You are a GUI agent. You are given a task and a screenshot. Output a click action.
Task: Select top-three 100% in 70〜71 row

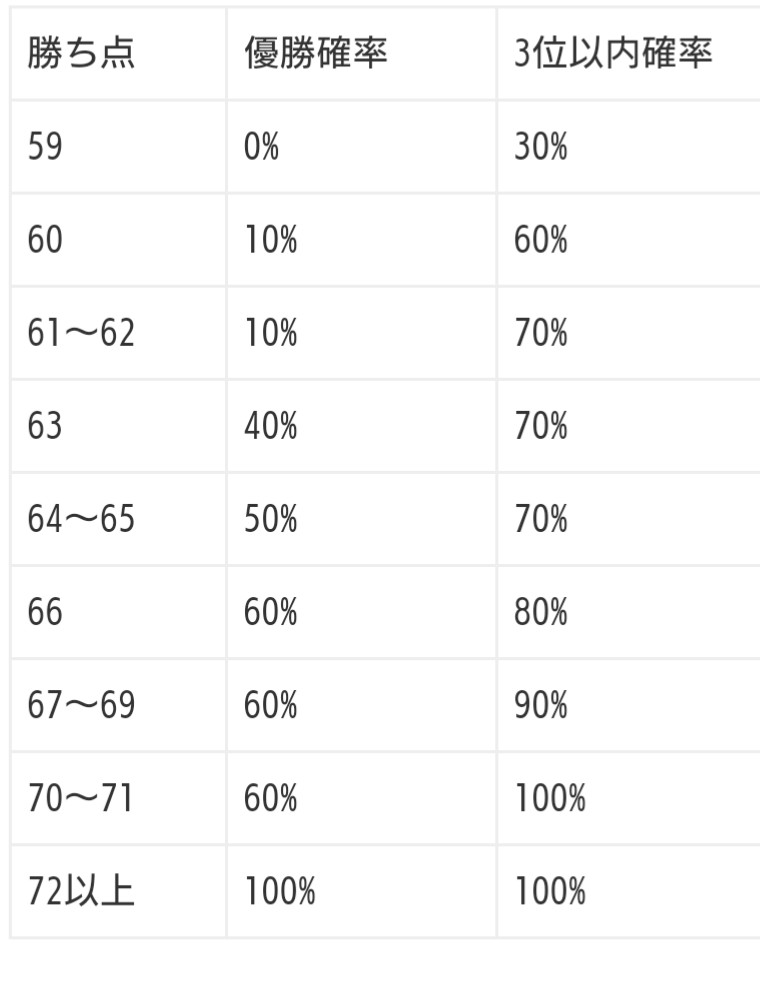pos(549,798)
